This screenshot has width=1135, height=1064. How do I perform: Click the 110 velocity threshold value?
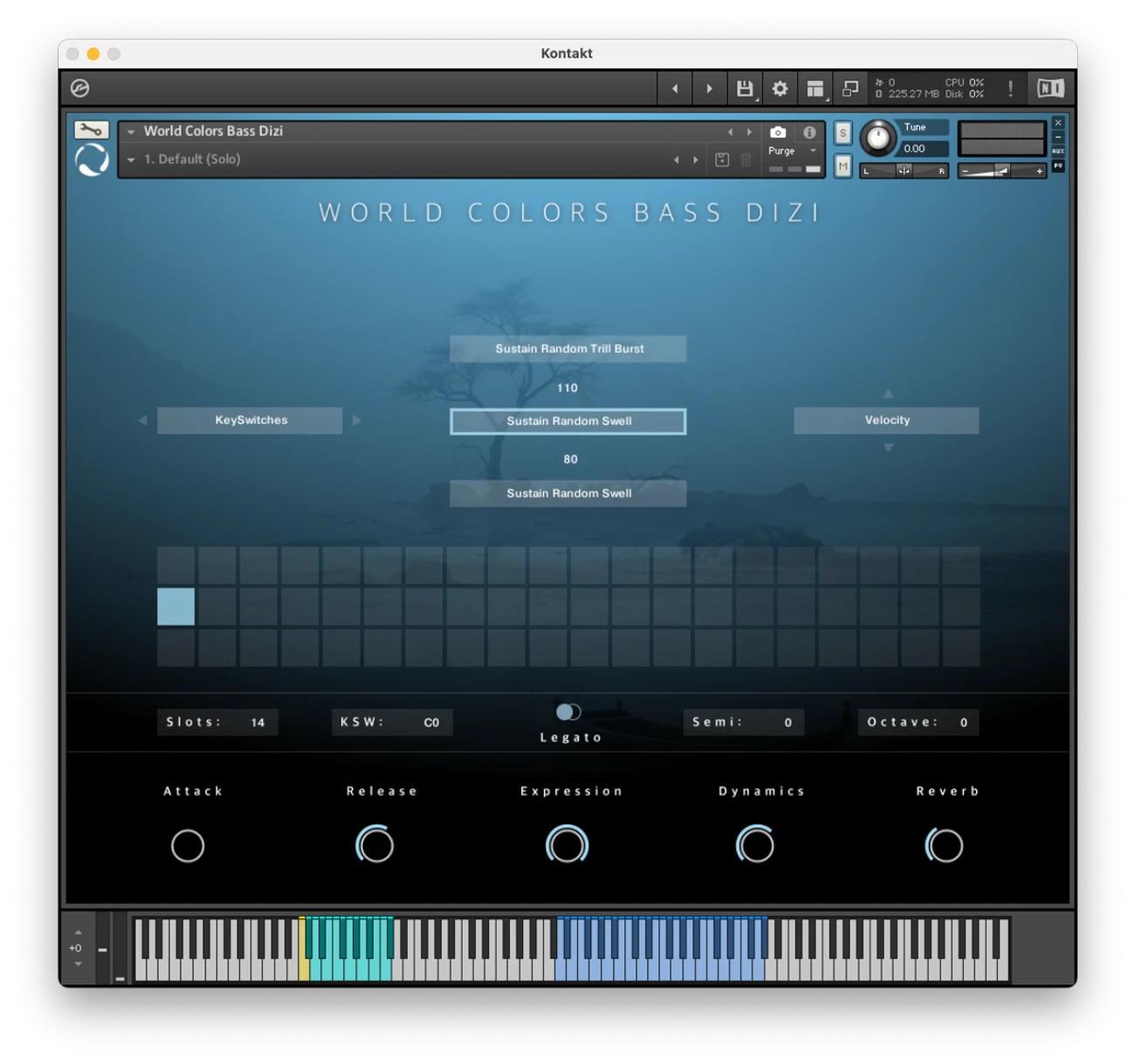point(567,388)
